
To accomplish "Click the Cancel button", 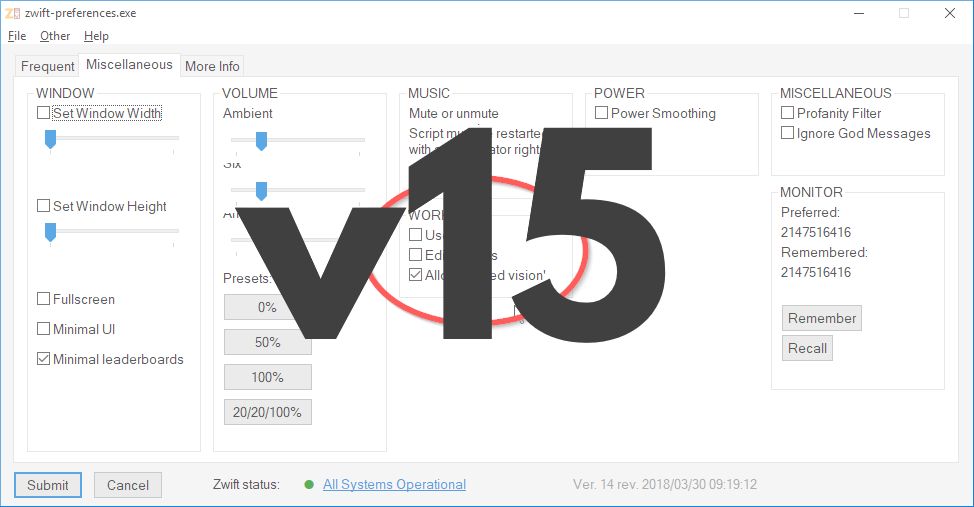I will (x=128, y=485).
